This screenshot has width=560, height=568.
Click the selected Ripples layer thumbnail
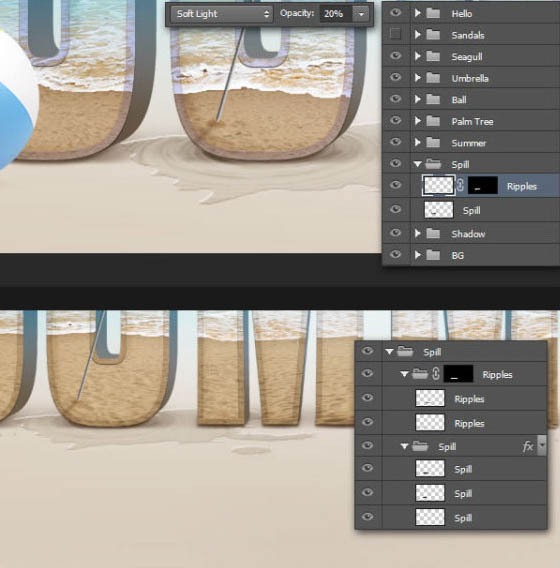click(x=438, y=185)
